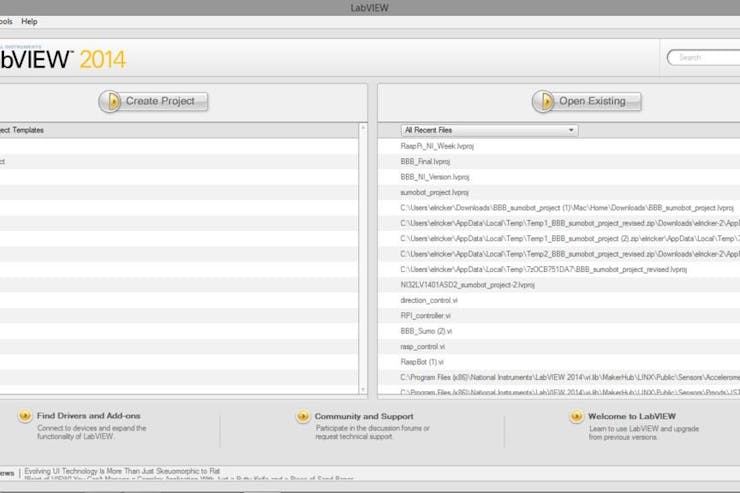The image size is (740, 493).
Task: Open the Temp2_BBB_sumobot_project_revised.zip path entry
Action: coord(570,254)
